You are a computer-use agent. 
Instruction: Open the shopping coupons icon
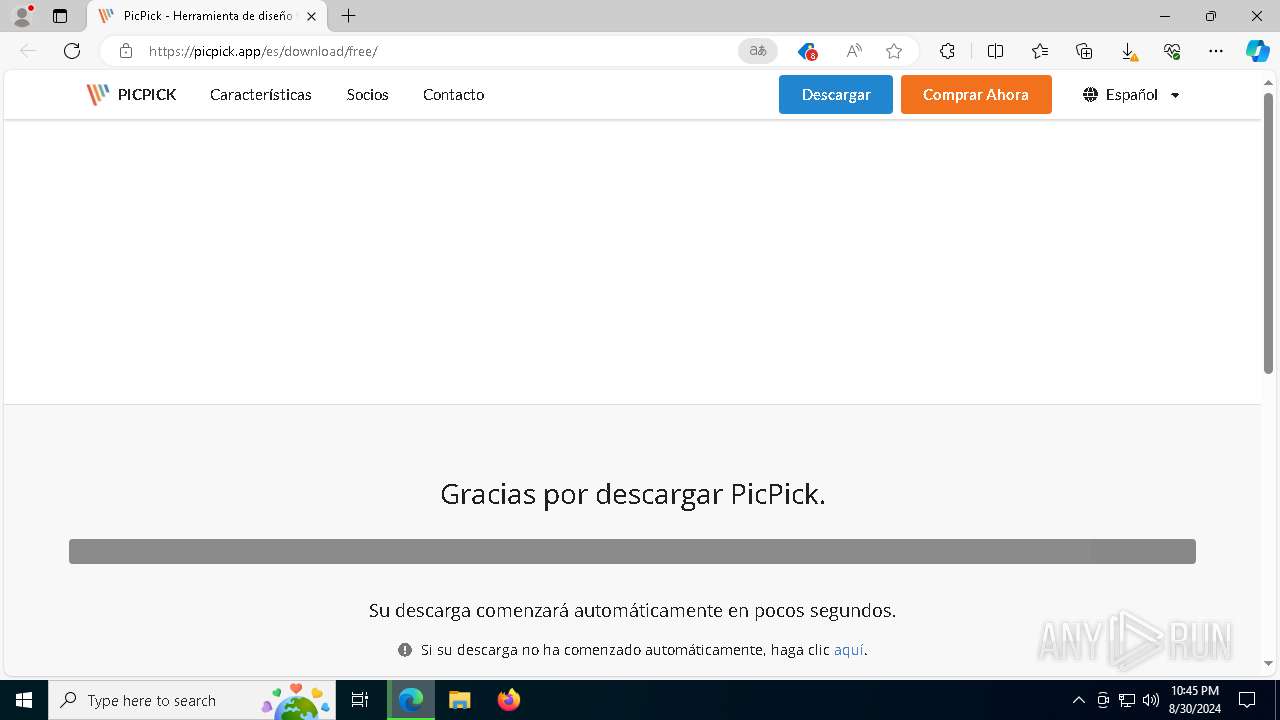click(x=807, y=51)
